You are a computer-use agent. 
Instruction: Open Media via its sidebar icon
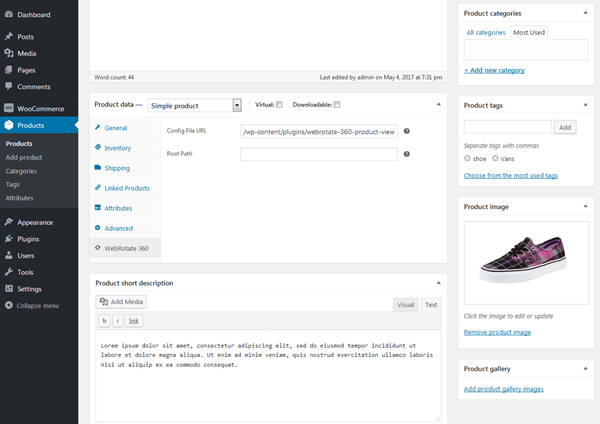(9, 53)
